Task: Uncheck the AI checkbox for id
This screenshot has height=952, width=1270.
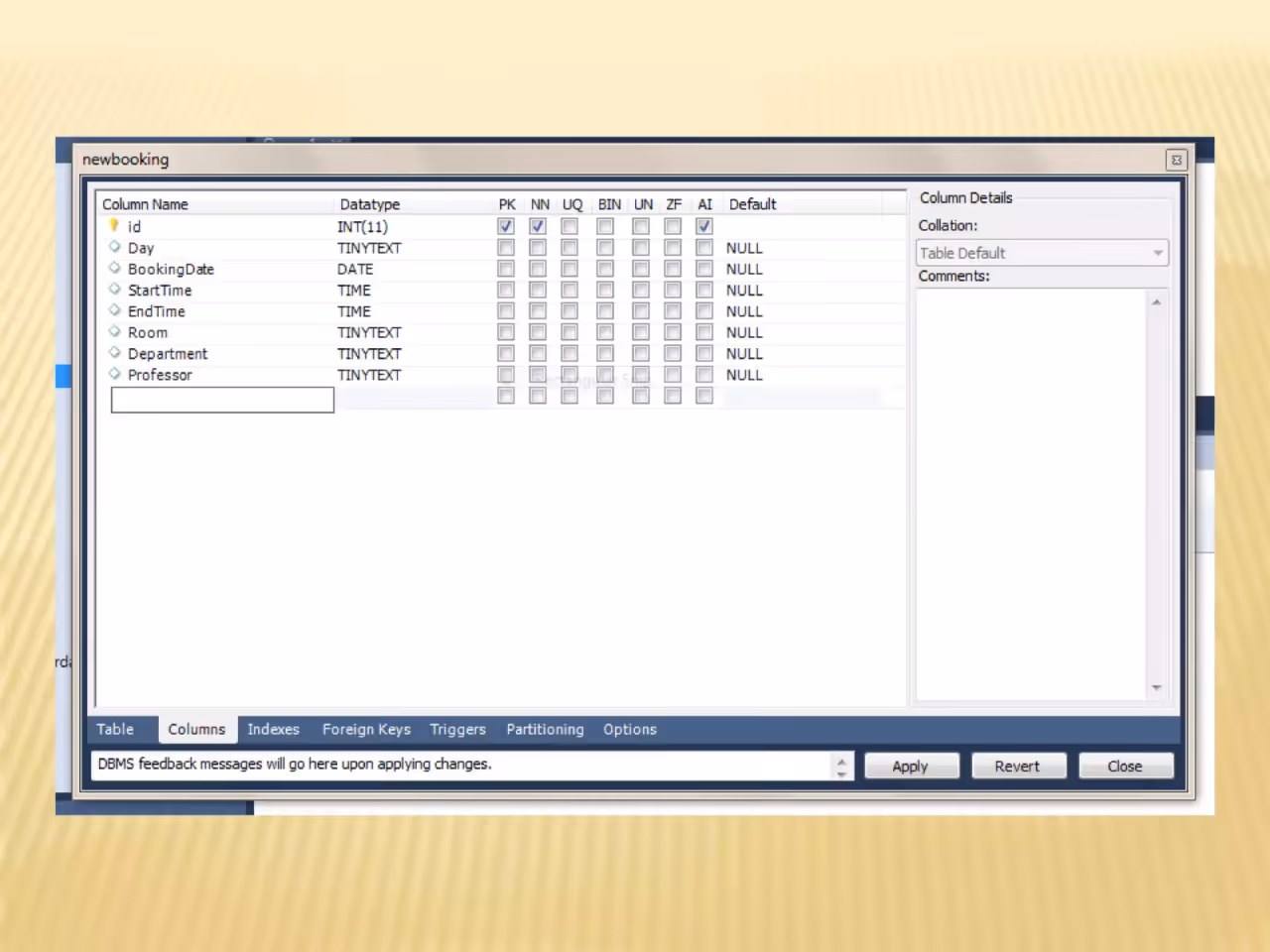Action: coord(704,226)
